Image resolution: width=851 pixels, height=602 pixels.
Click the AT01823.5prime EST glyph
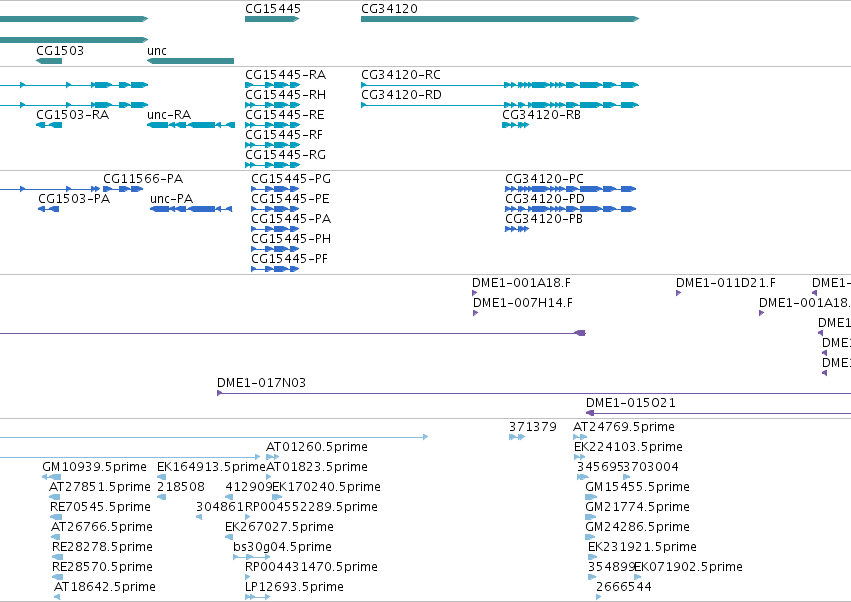(269, 477)
